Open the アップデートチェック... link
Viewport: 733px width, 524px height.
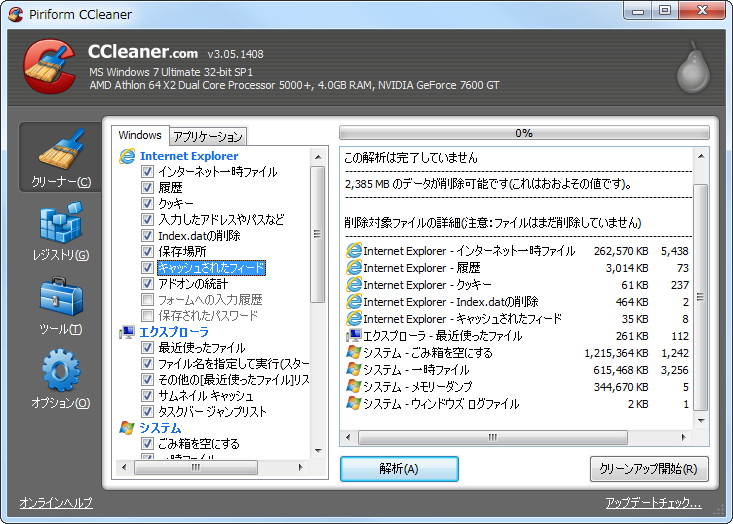[654, 503]
